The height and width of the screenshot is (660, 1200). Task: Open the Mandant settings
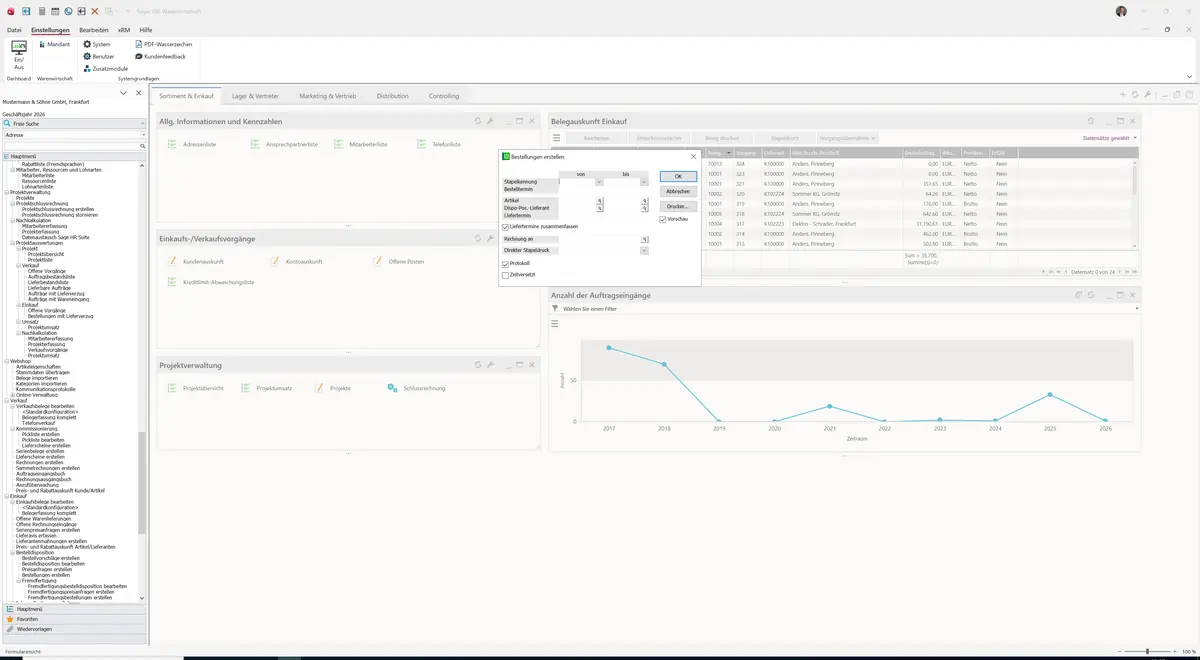click(x=54, y=44)
